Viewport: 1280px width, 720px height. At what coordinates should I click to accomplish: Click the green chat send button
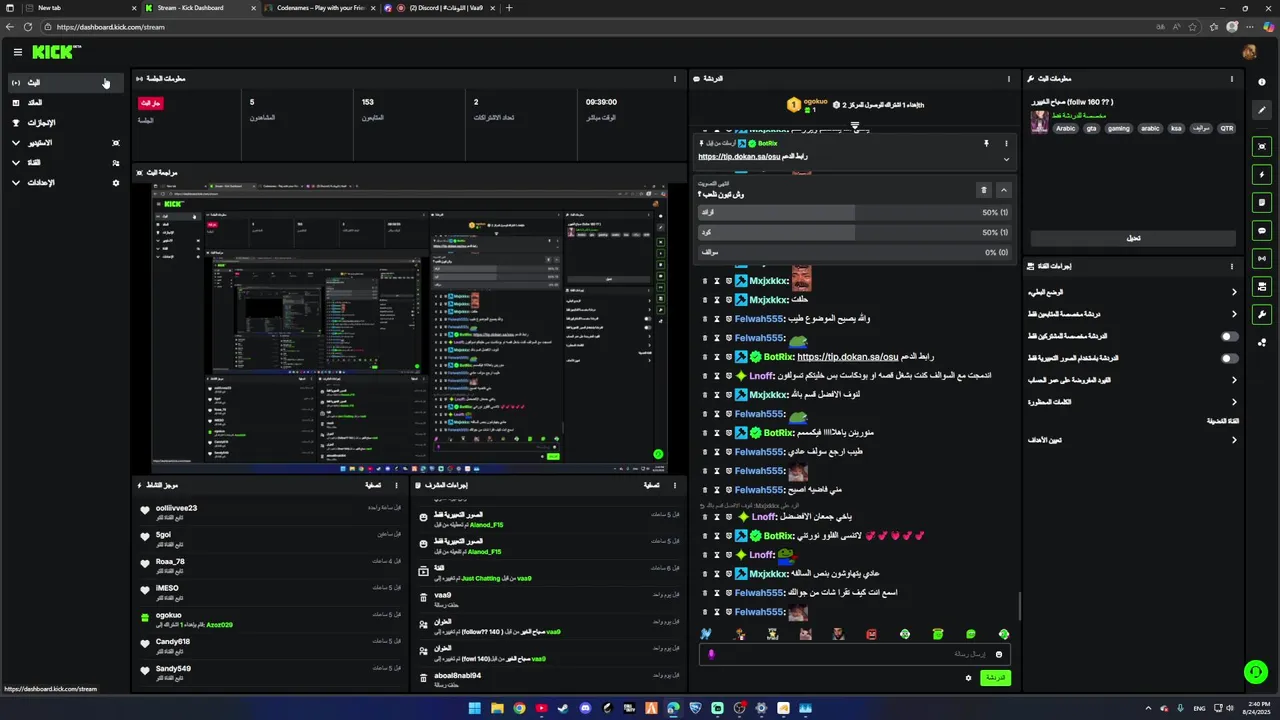pyautogui.click(x=995, y=678)
